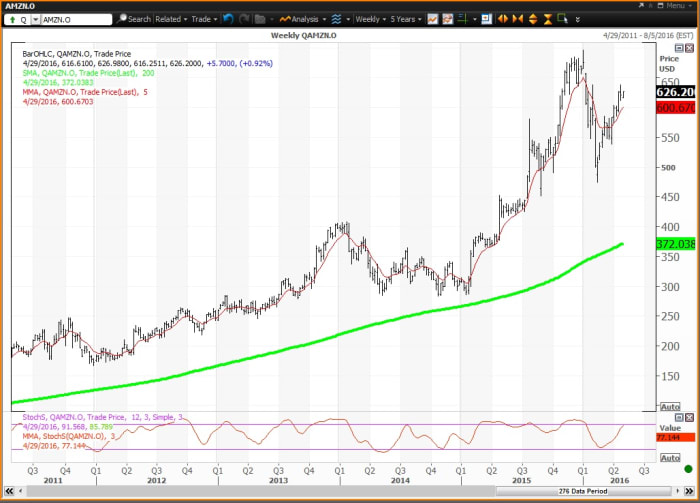The image size is (700, 503).
Task: Open the 5 Years range dropdown
Action: click(405, 19)
